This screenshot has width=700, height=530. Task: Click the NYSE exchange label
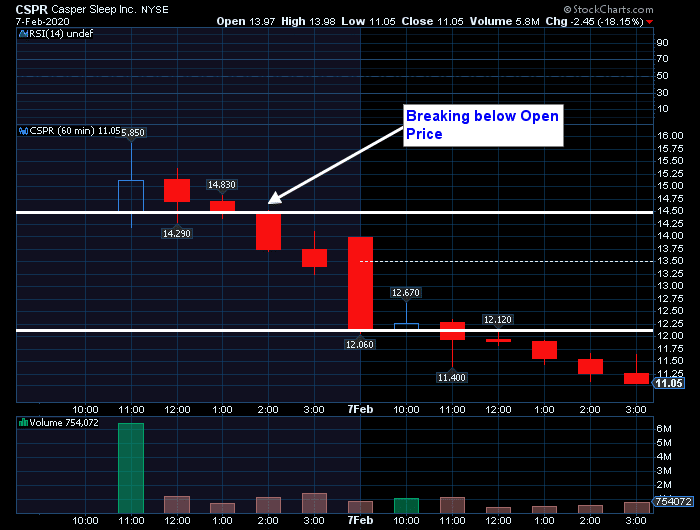(x=155, y=10)
